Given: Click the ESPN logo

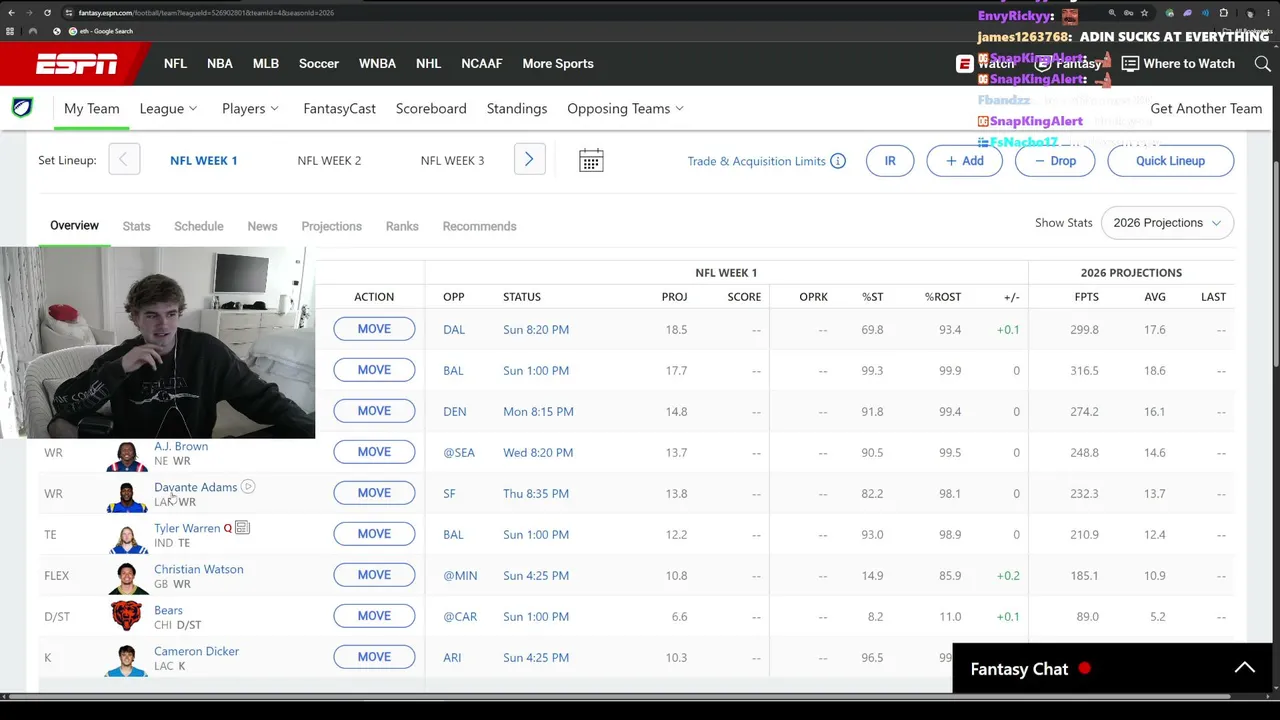Looking at the screenshot, I should point(77,64).
